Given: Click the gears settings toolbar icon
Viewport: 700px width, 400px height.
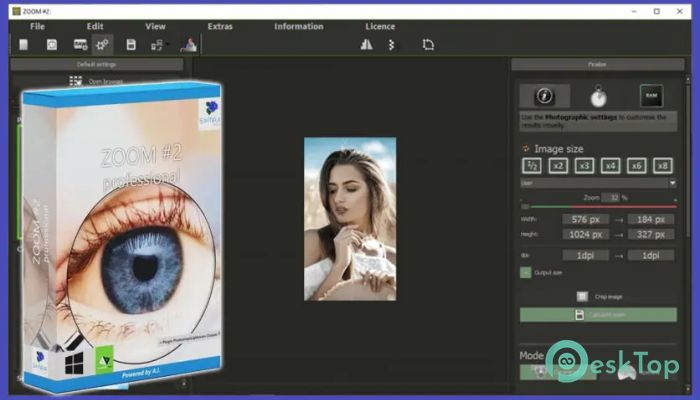Looking at the screenshot, I should (x=103, y=45).
